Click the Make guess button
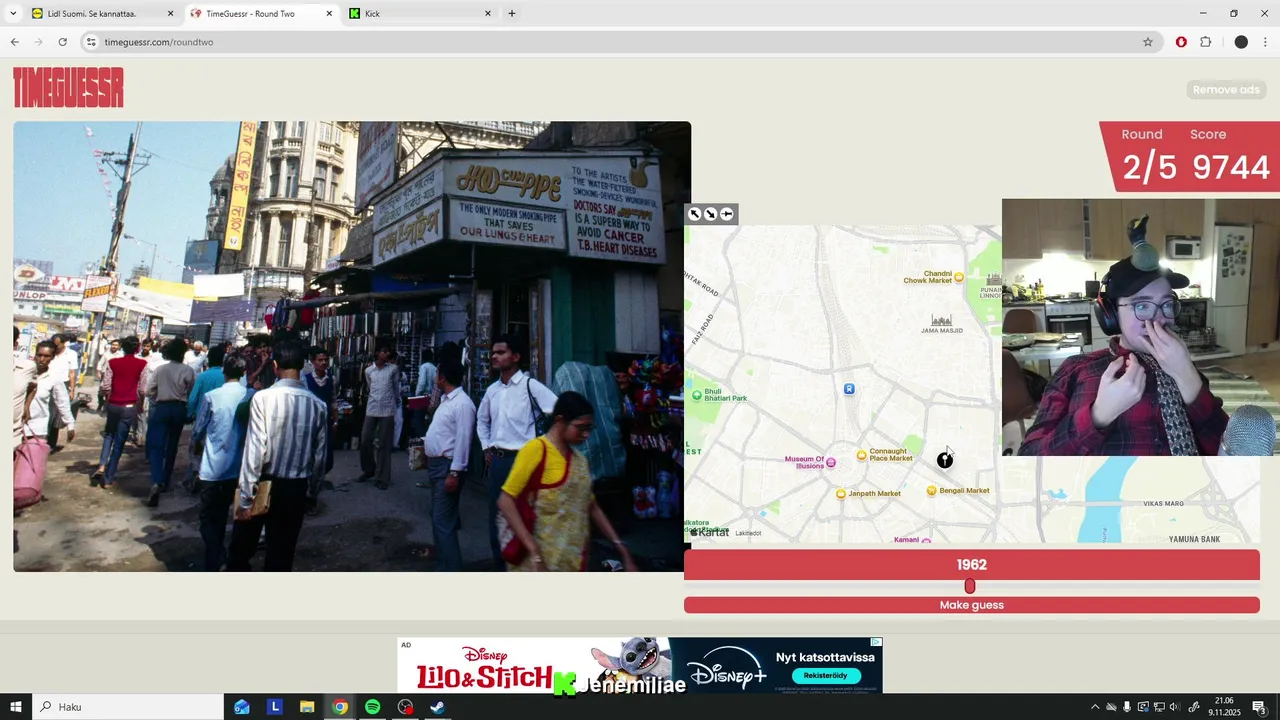1280x720 pixels. pos(972,605)
